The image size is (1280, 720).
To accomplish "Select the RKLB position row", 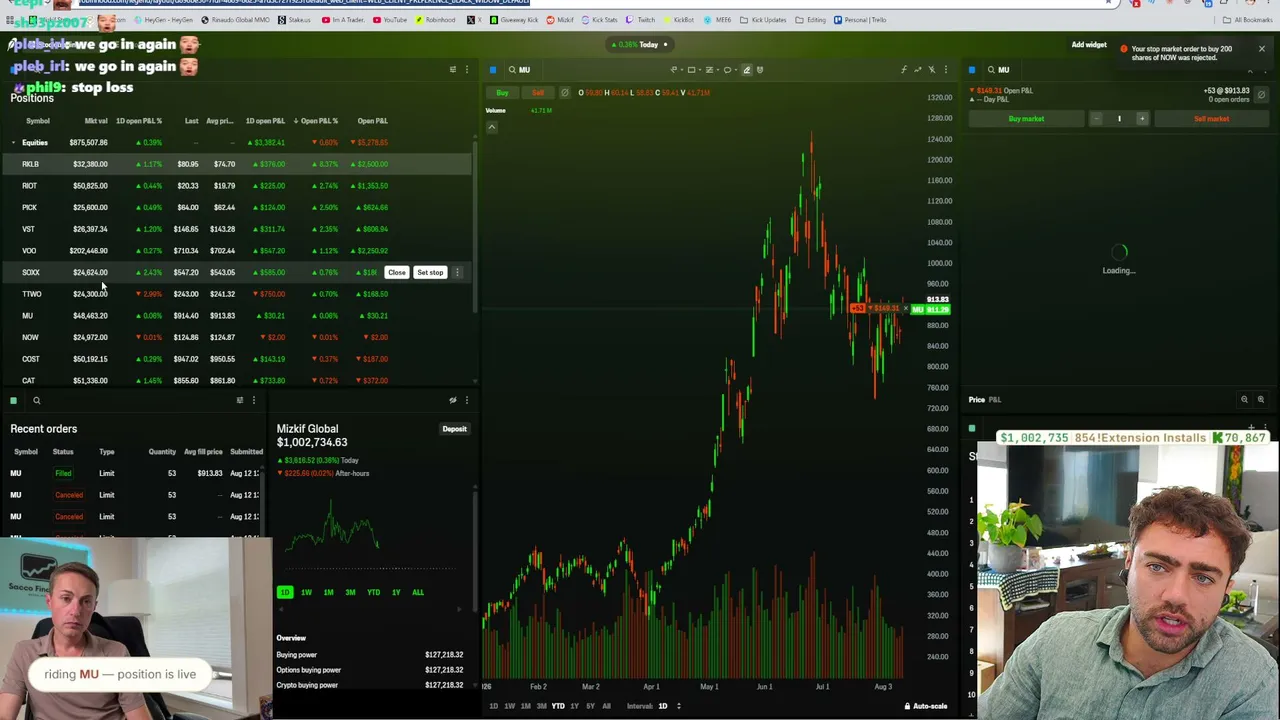I will click(238, 164).
